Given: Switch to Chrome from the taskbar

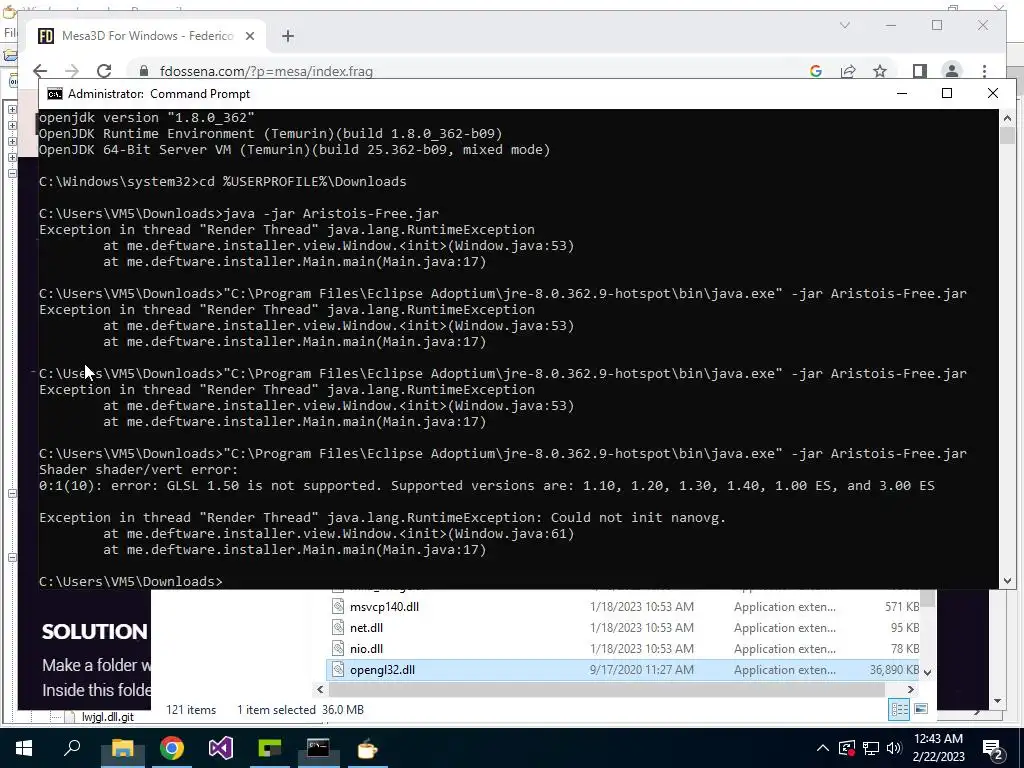Looking at the screenshot, I should pyautogui.click(x=172, y=748).
